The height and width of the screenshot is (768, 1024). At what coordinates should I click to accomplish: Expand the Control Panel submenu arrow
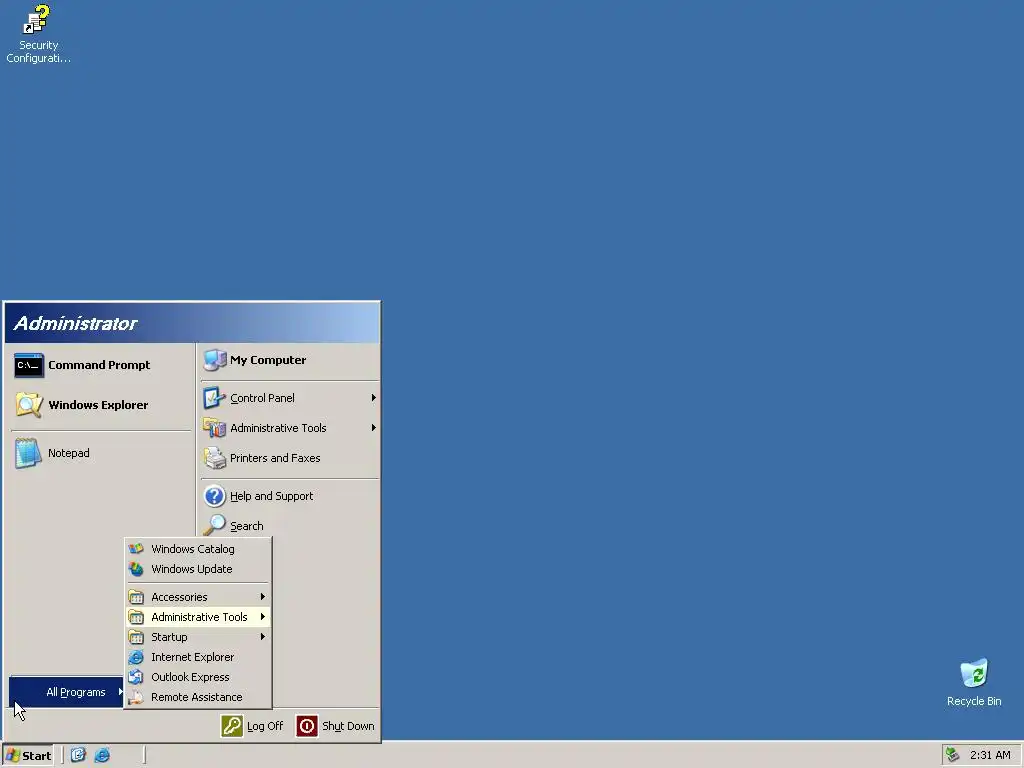[374, 398]
